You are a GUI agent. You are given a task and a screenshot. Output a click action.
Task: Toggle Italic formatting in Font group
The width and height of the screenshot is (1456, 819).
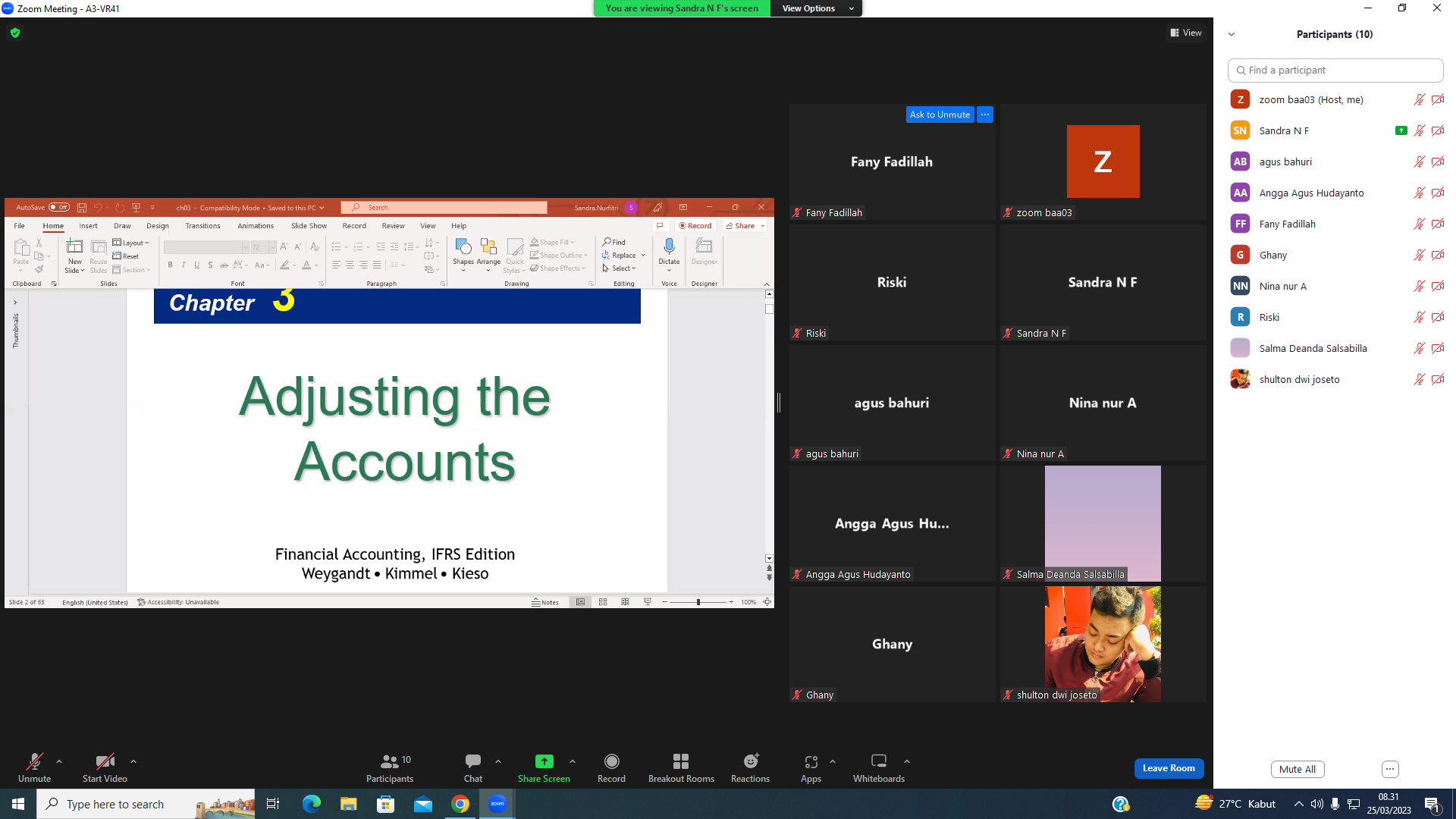(x=184, y=265)
